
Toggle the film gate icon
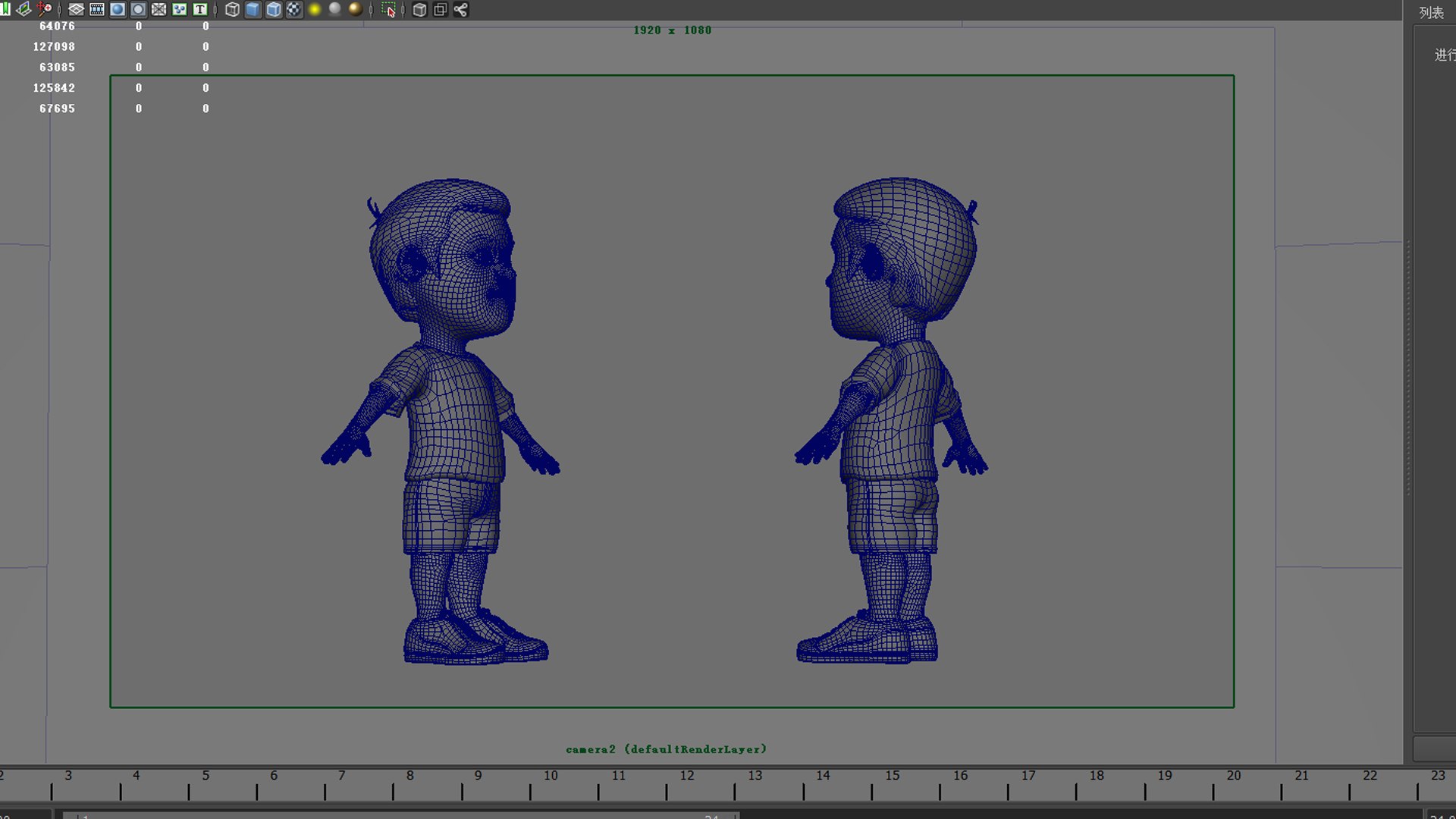pyautogui.click(x=97, y=10)
